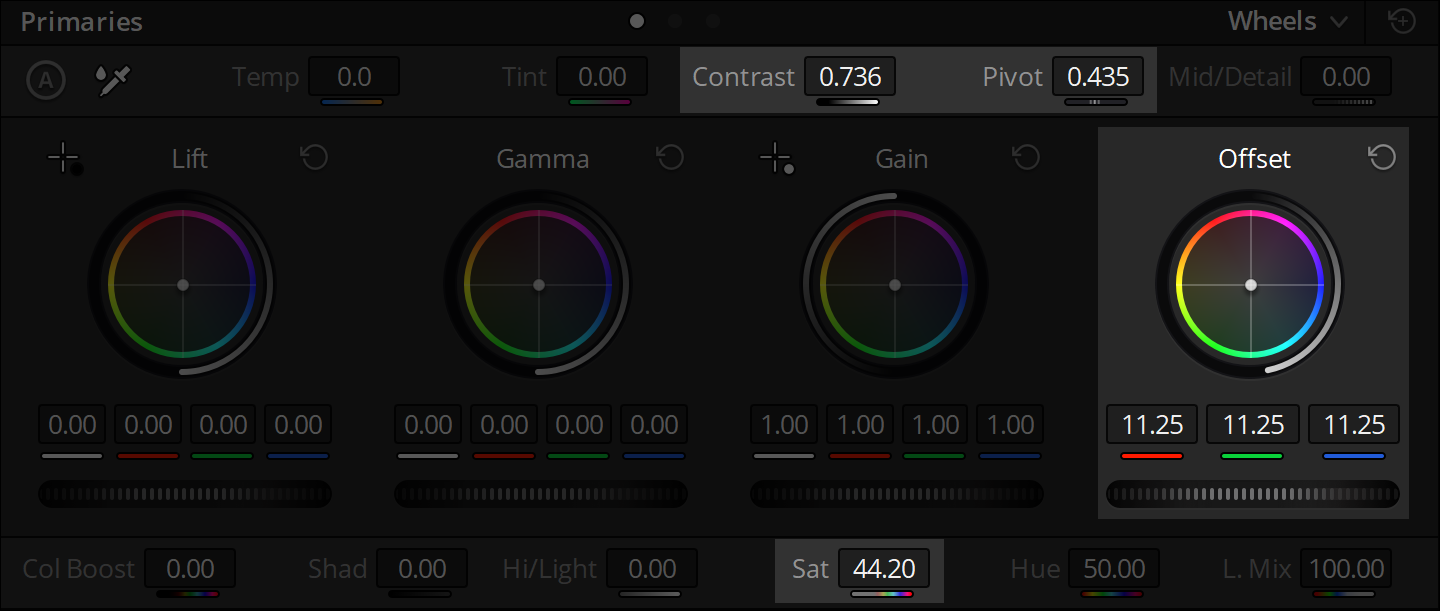Reset the Lift wheel
Screen dimensions: 1440x611
(x=314, y=157)
